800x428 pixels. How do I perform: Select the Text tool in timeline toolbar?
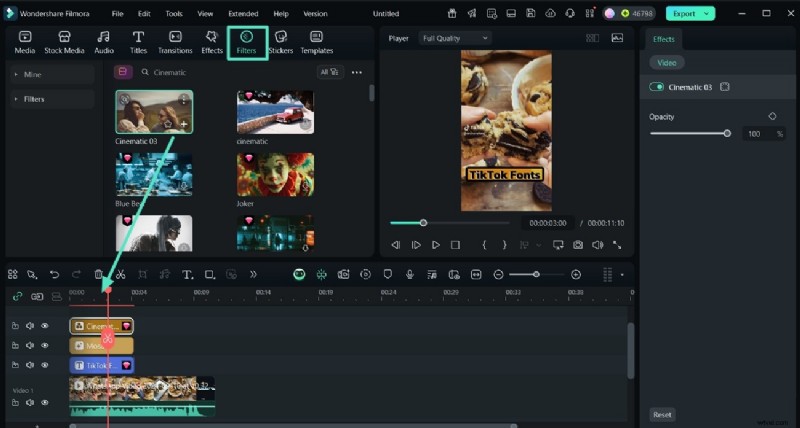point(187,274)
